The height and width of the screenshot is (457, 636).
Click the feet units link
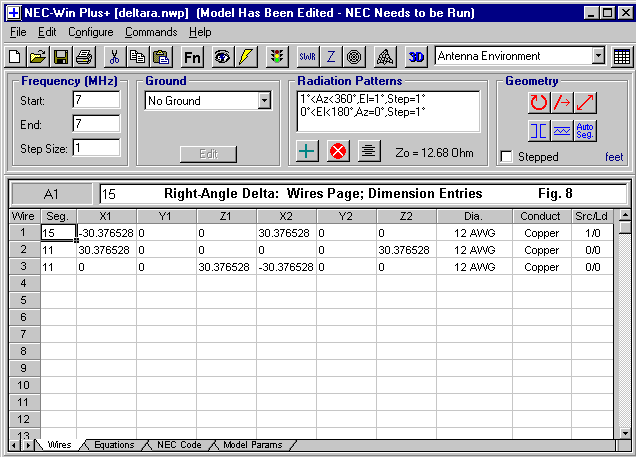click(613, 157)
